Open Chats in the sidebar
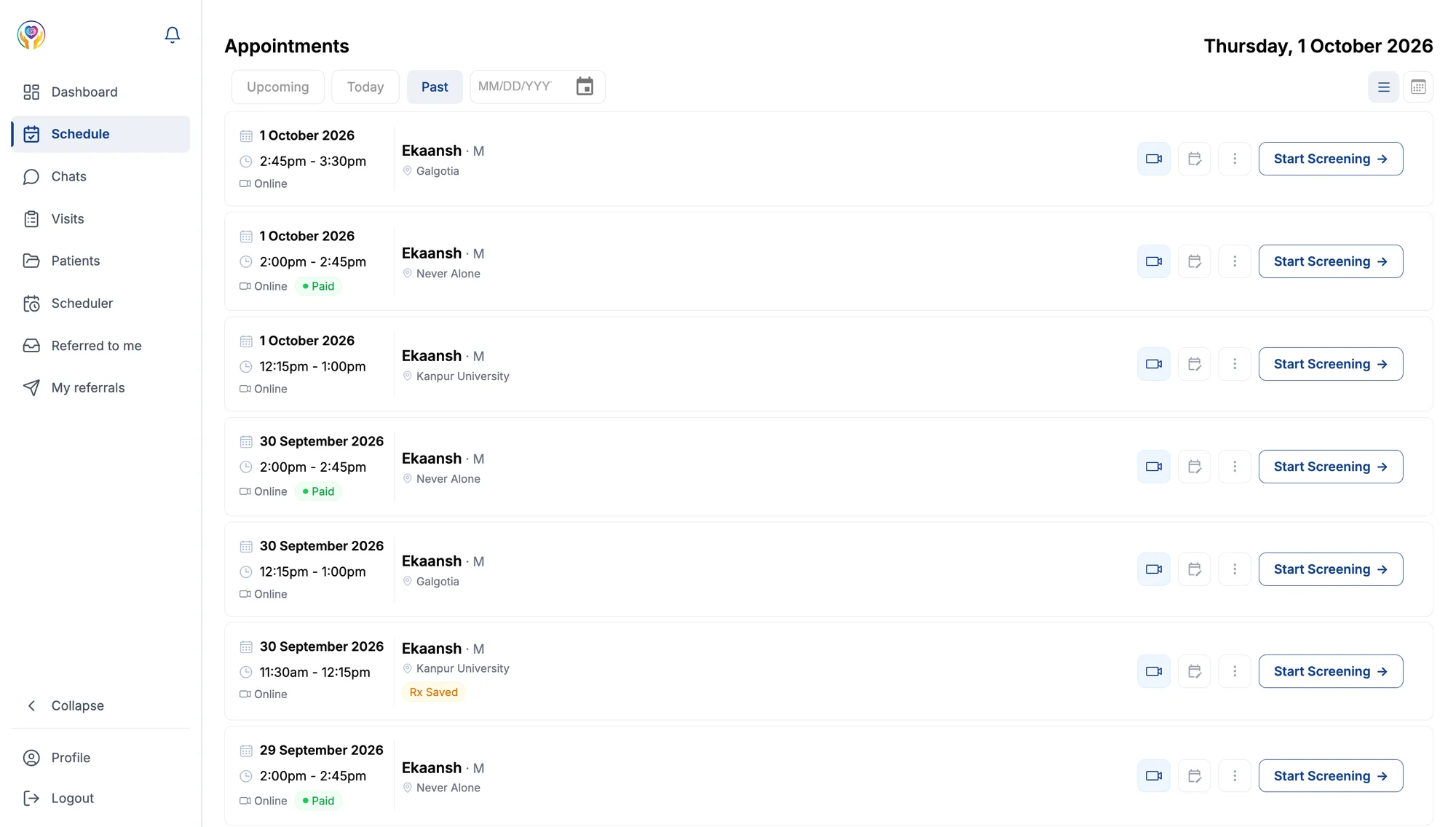The height and width of the screenshot is (827, 1456). pyautogui.click(x=100, y=176)
